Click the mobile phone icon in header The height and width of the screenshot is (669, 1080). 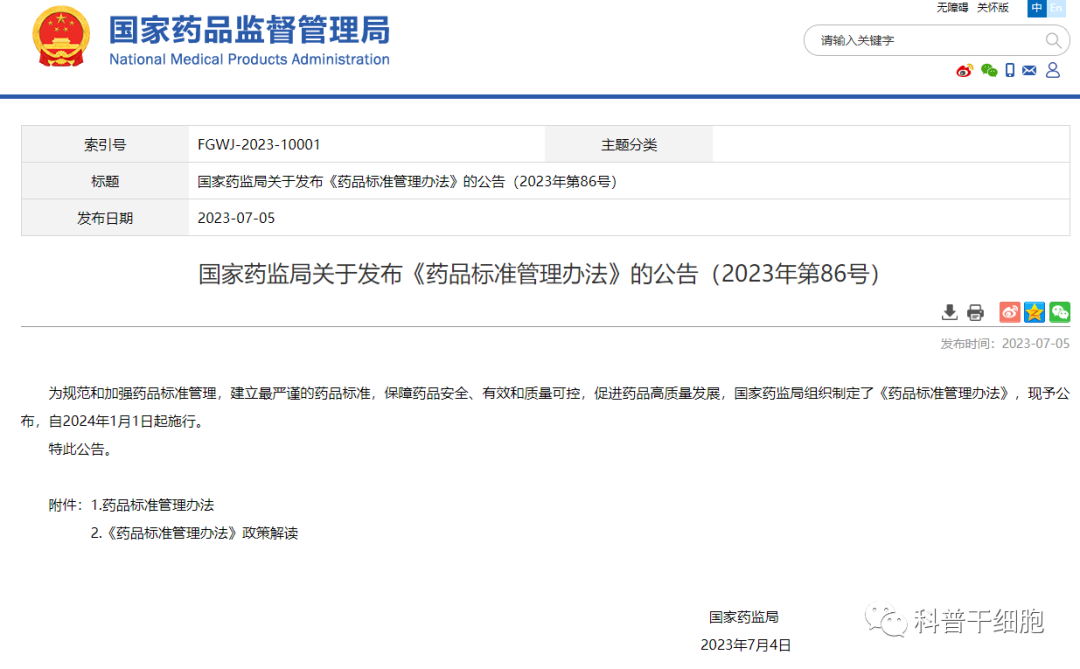[x=1010, y=70]
